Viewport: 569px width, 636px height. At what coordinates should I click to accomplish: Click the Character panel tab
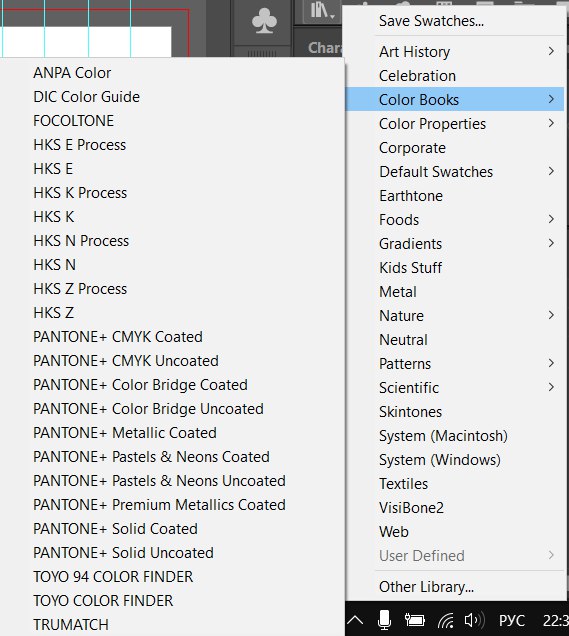[324, 48]
